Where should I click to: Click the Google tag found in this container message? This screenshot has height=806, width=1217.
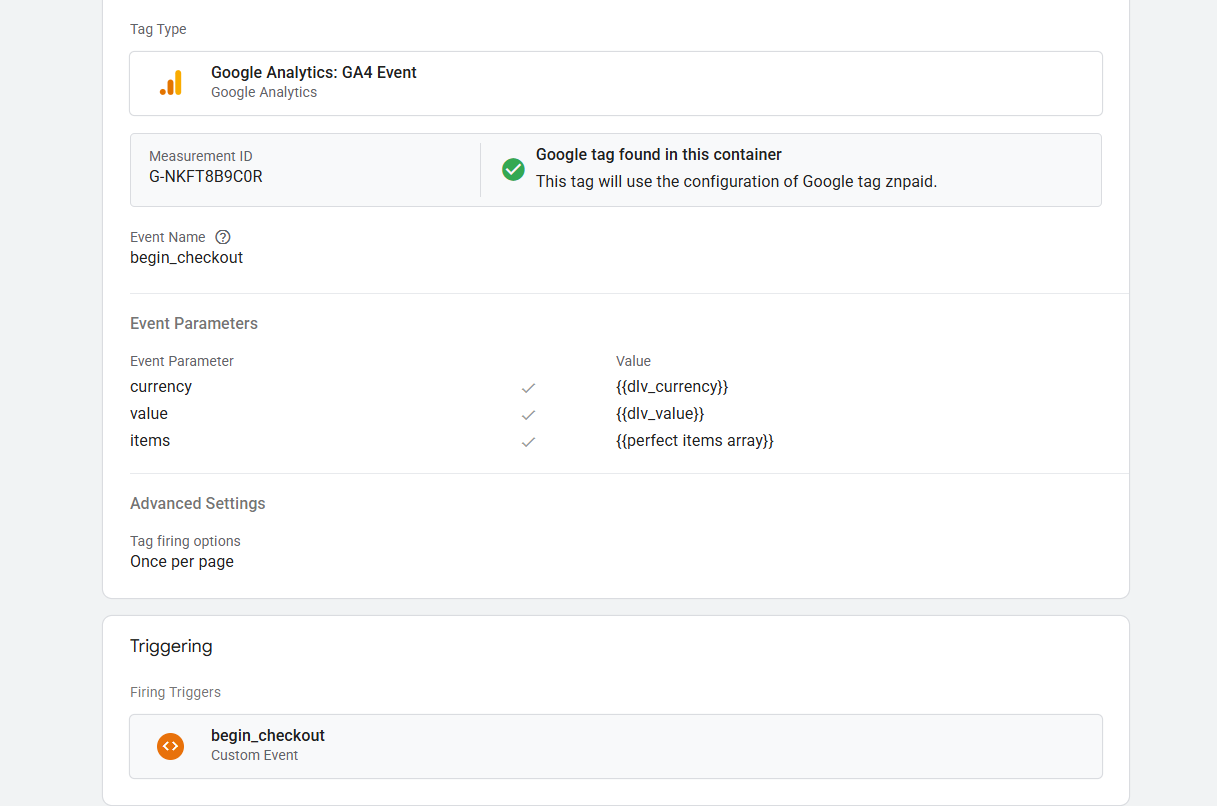coord(658,155)
